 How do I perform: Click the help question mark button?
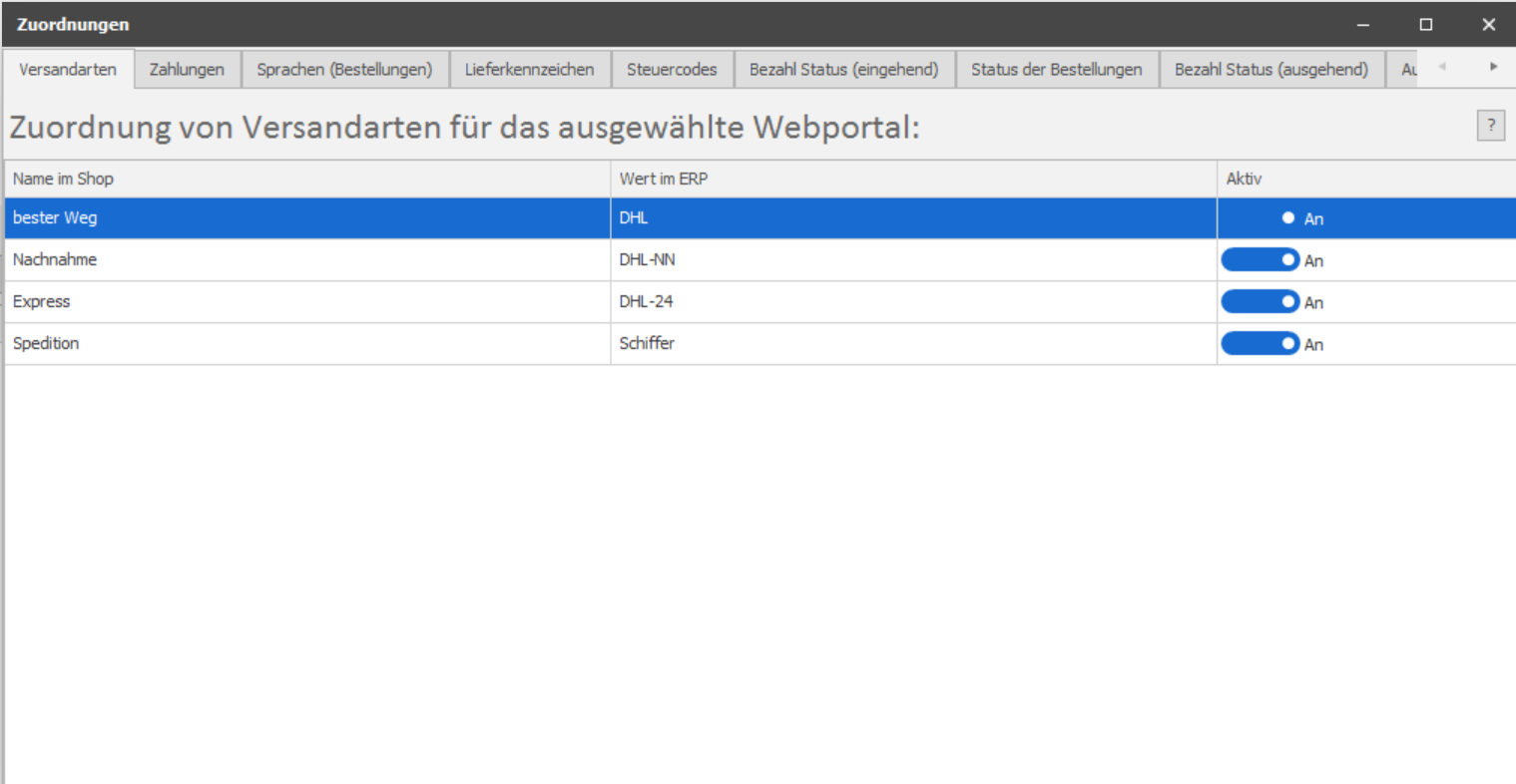click(1490, 126)
